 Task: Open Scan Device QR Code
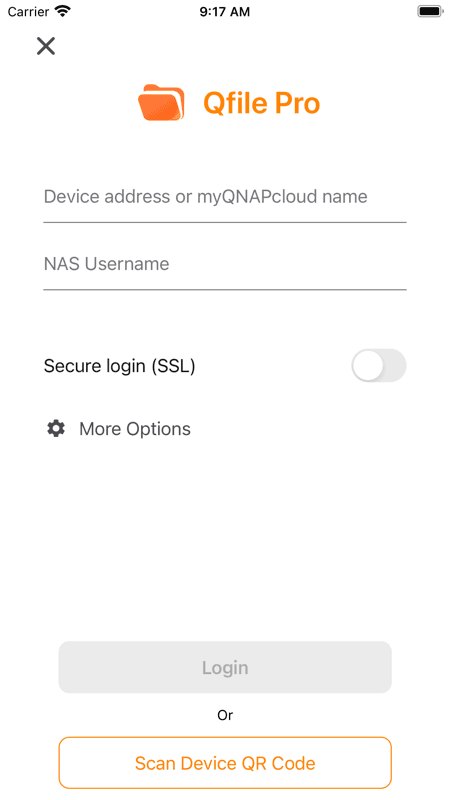click(x=225, y=763)
